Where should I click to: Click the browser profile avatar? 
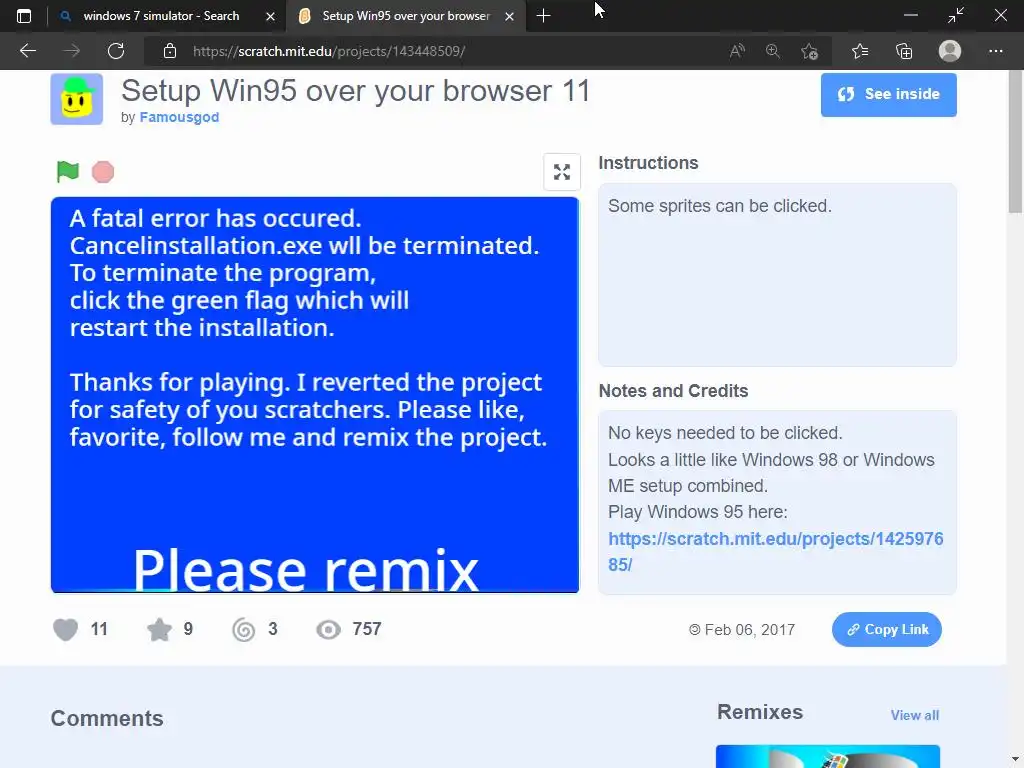point(950,51)
